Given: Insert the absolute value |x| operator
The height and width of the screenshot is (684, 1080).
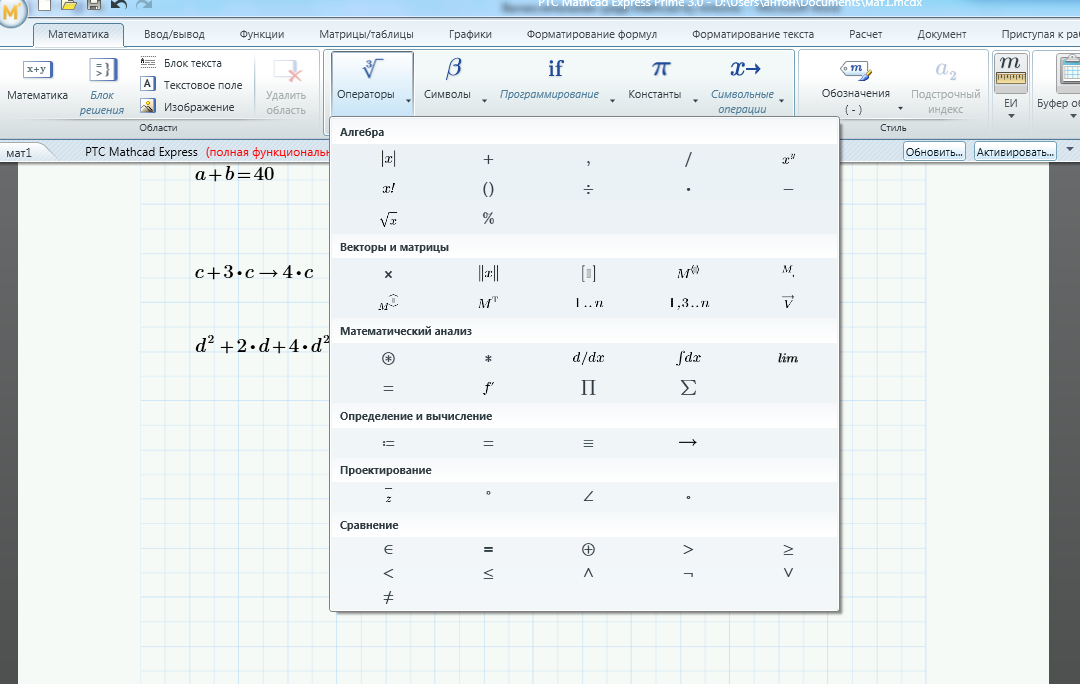Looking at the screenshot, I should tap(388, 159).
